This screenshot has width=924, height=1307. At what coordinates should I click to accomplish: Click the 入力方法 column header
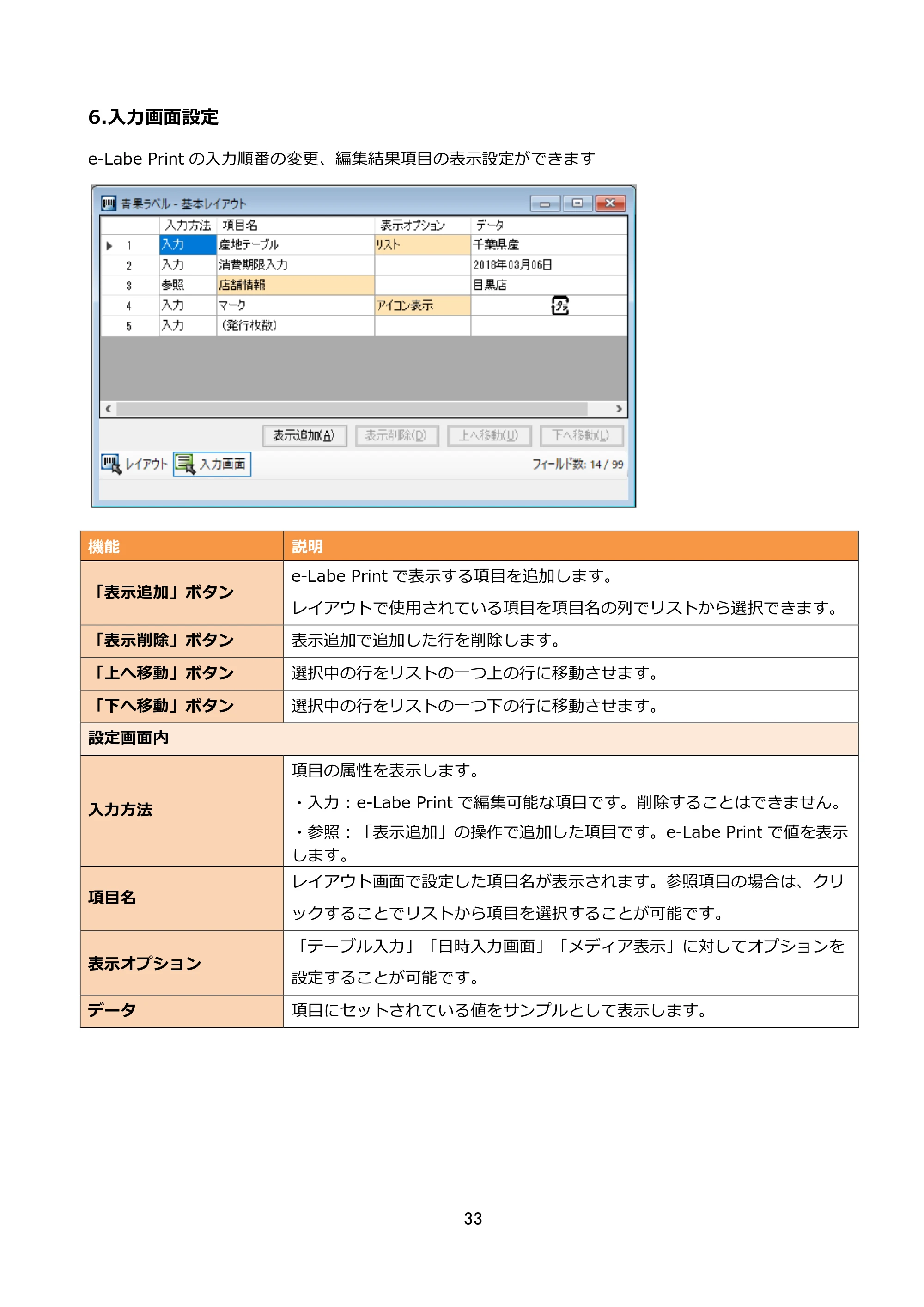[188, 226]
